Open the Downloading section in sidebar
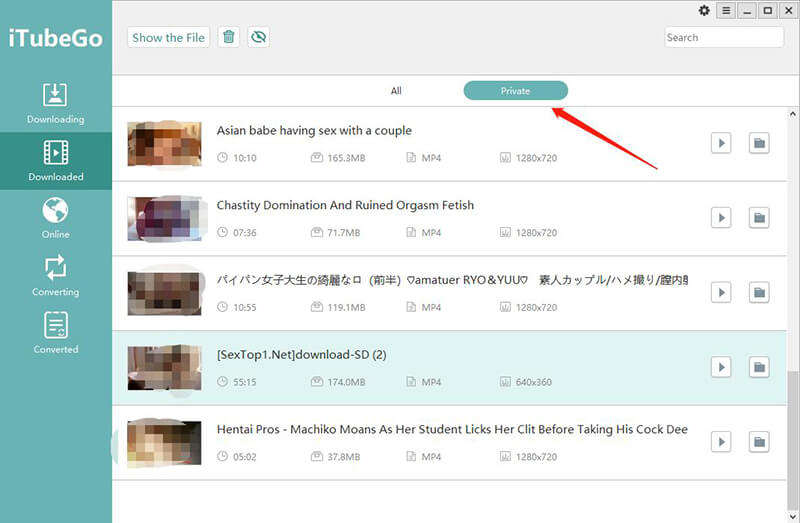The width and height of the screenshot is (800, 523). pos(56,104)
